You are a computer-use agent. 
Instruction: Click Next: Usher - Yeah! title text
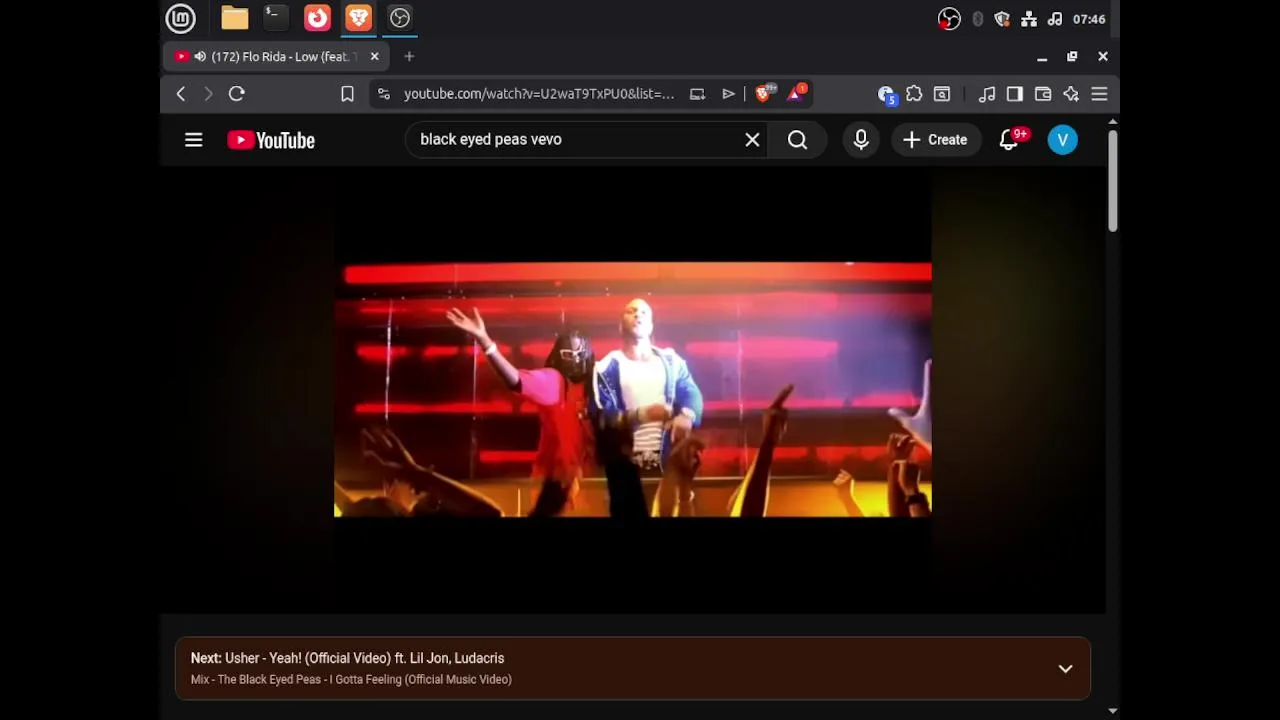point(347,658)
